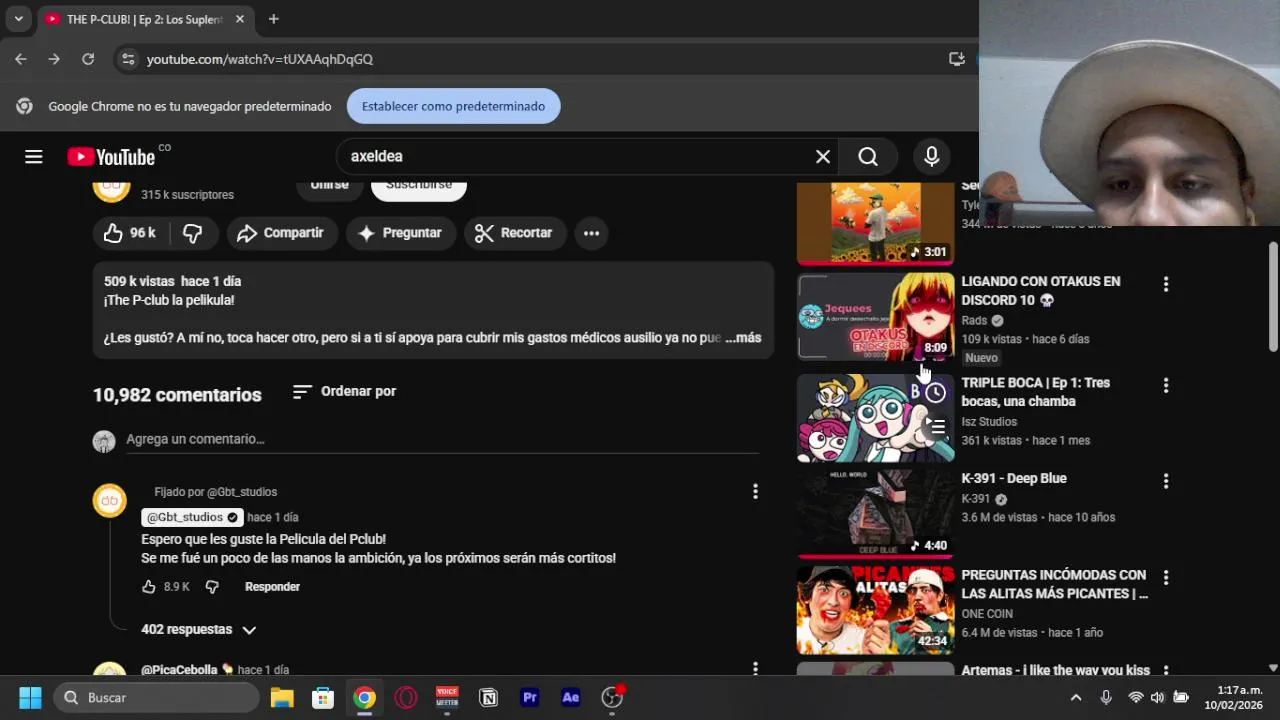Like the video with 96 k likes
Viewport: 1280px width, 720px height.
click(130, 233)
